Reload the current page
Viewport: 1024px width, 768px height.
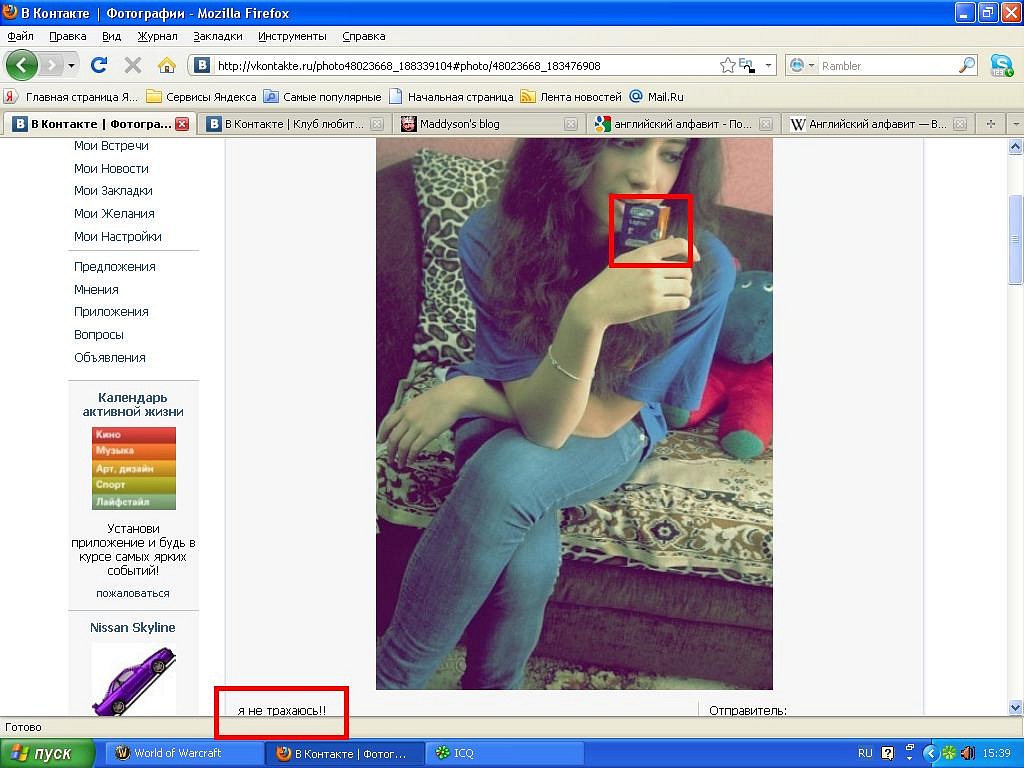[x=99, y=65]
